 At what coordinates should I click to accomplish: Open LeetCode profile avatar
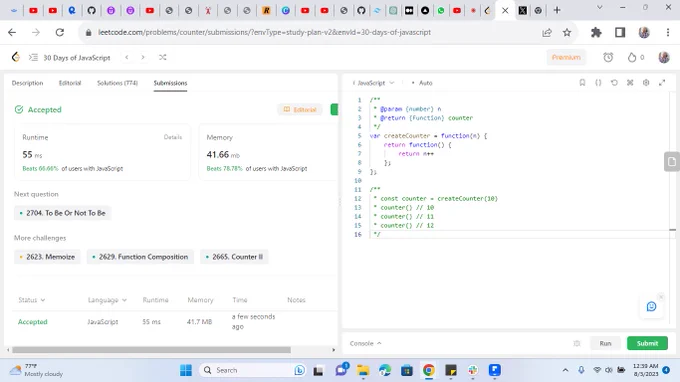(x=664, y=57)
